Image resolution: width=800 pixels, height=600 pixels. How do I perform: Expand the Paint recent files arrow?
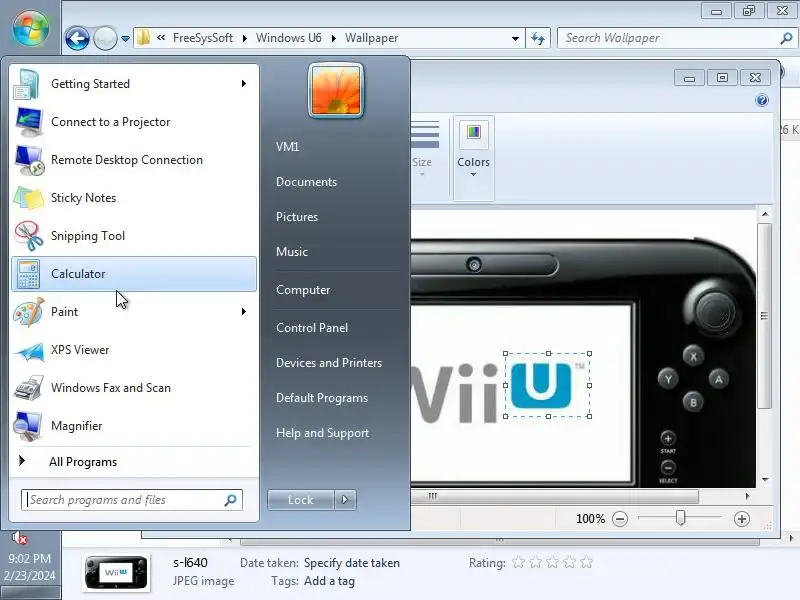pyautogui.click(x=244, y=311)
